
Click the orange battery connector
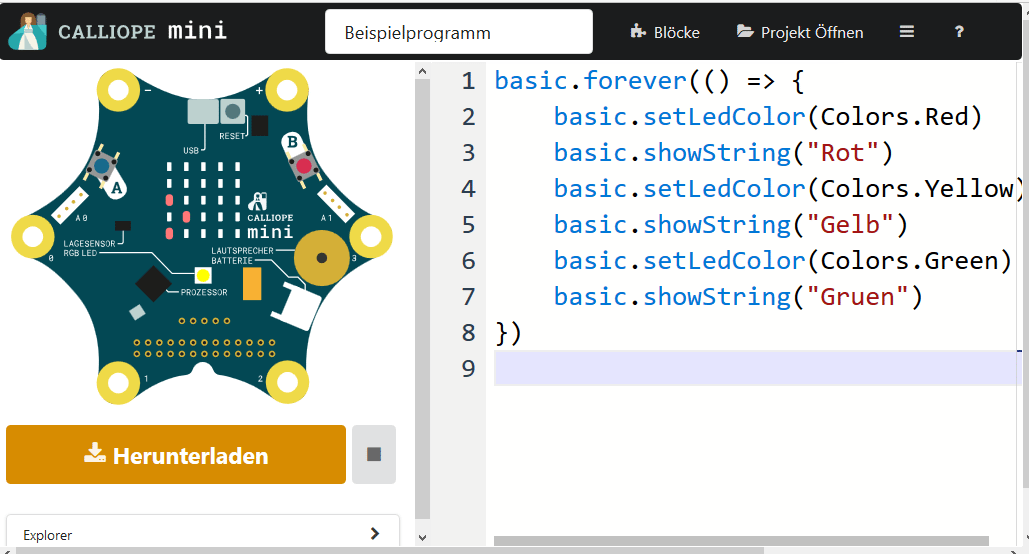[252, 284]
